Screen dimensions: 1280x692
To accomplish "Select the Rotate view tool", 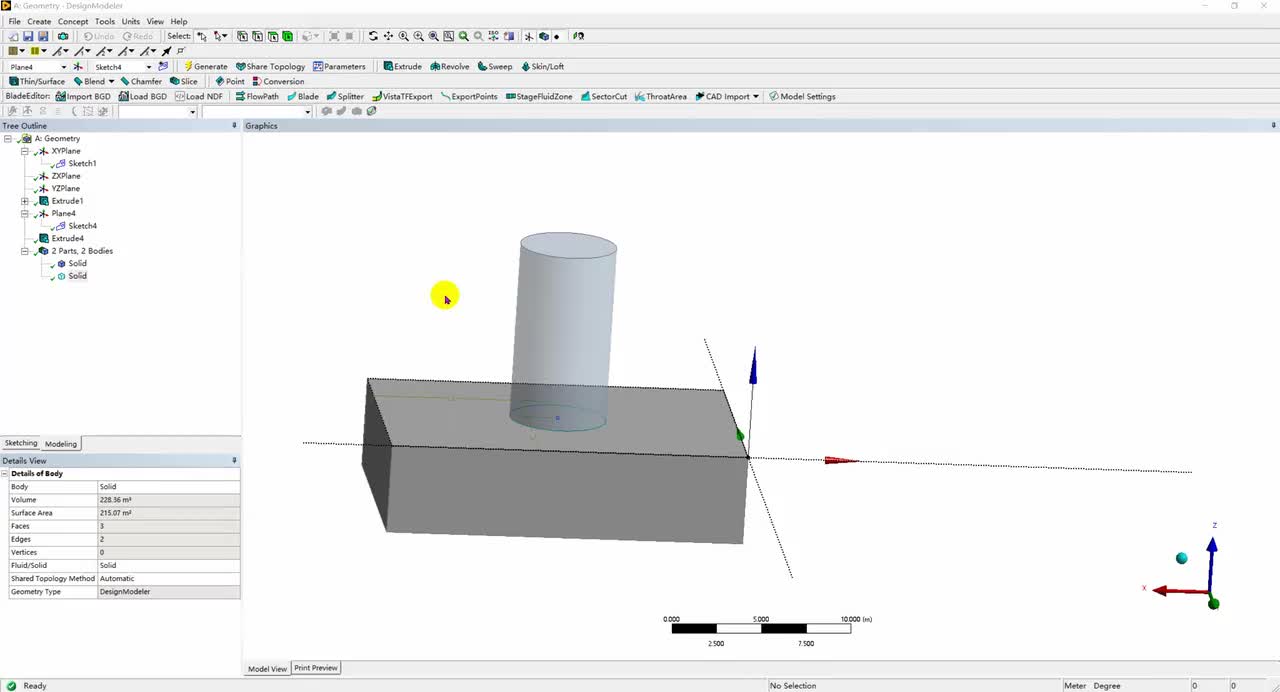I will pyautogui.click(x=373, y=36).
